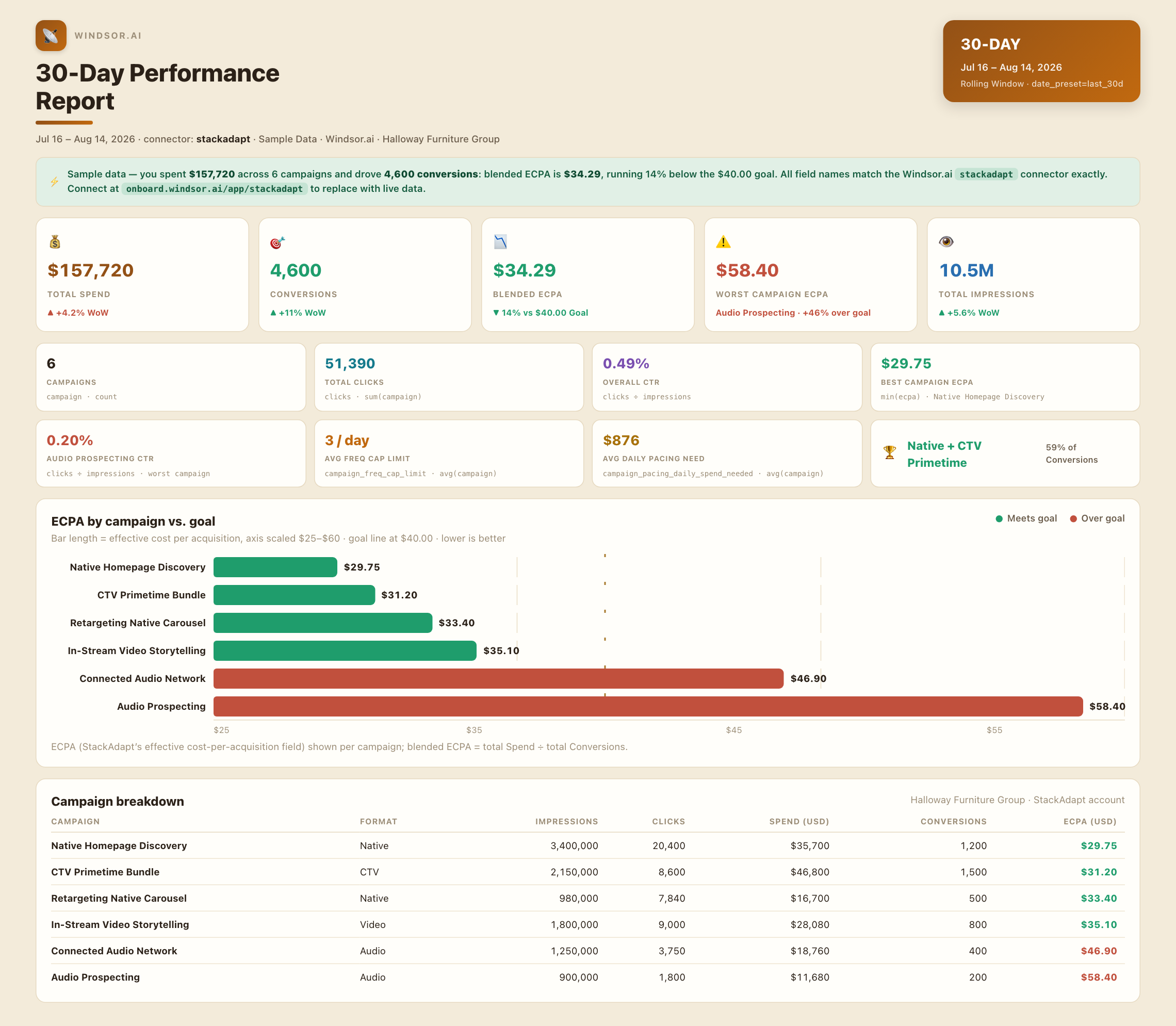
Task: Click the In-Stream Video Storytelling chart bar
Action: coord(345,650)
